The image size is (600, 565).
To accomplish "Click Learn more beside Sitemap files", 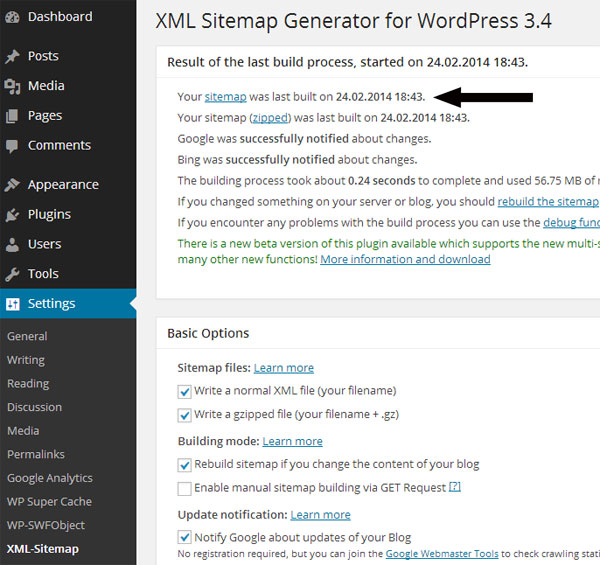I will pos(284,368).
